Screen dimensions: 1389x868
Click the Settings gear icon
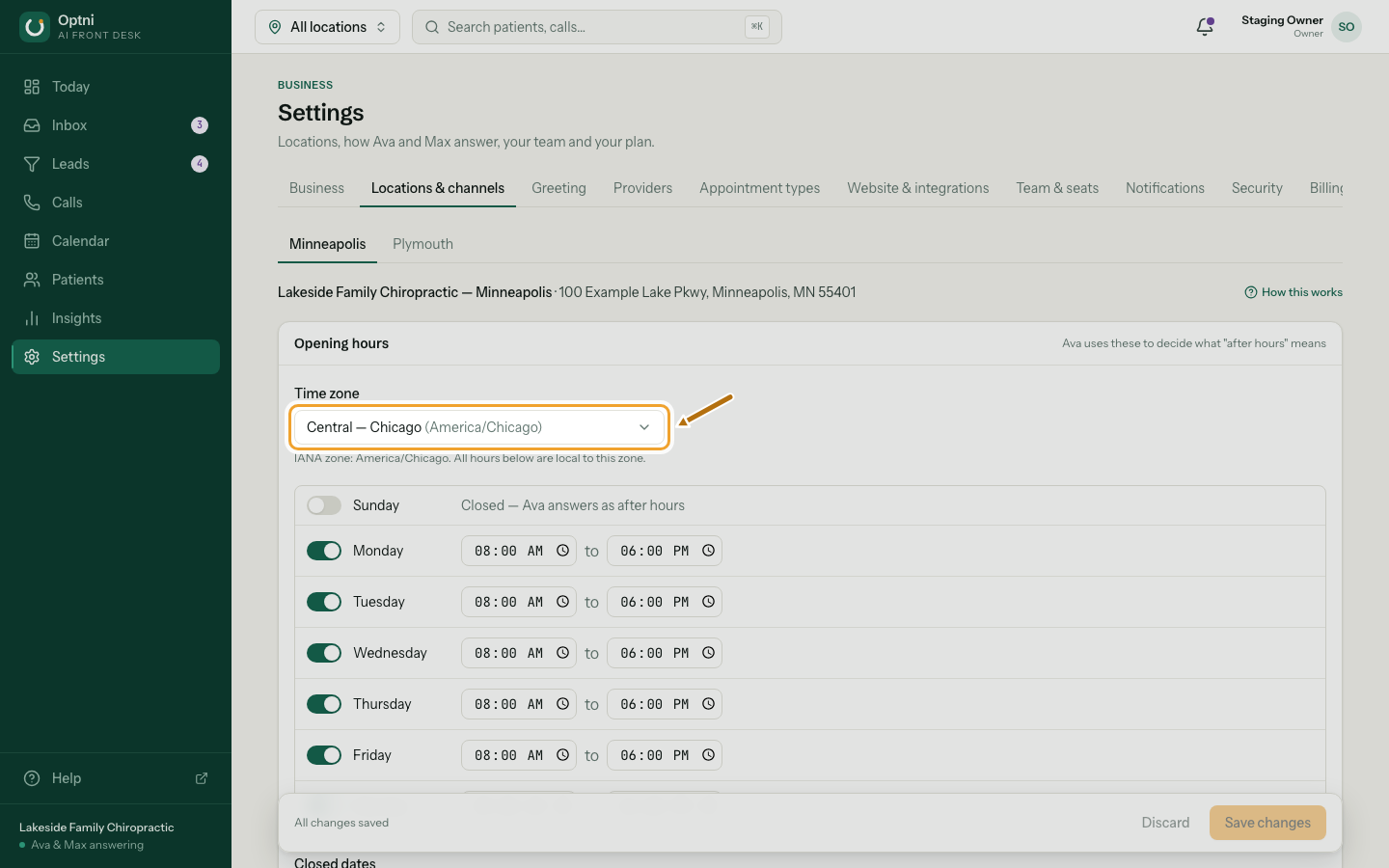pyautogui.click(x=32, y=357)
